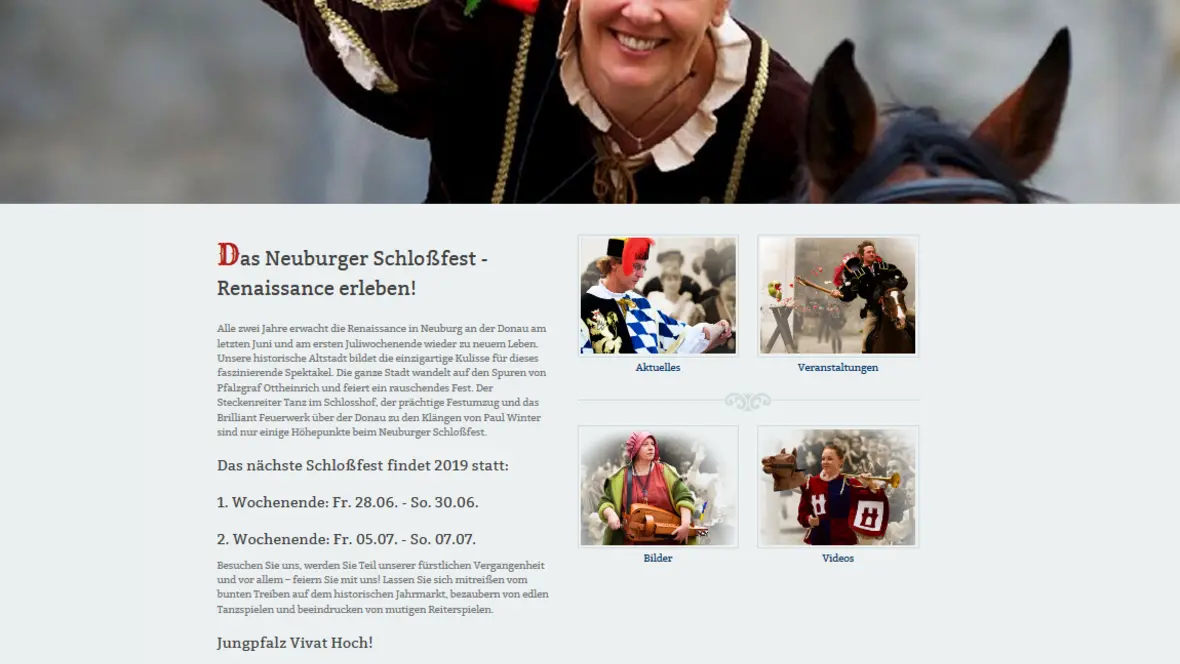Select the 1. Wochenende date line

(348, 502)
